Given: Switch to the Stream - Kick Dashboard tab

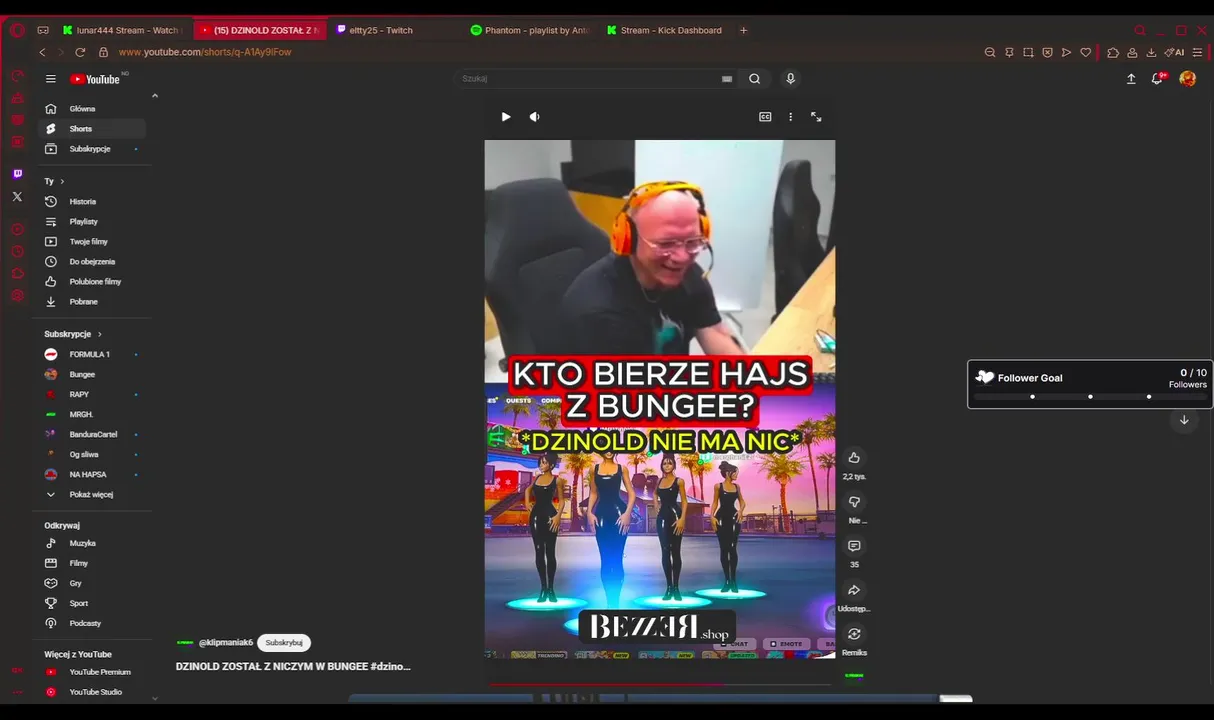Looking at the screenshot, I should click(x=667, y=30).
